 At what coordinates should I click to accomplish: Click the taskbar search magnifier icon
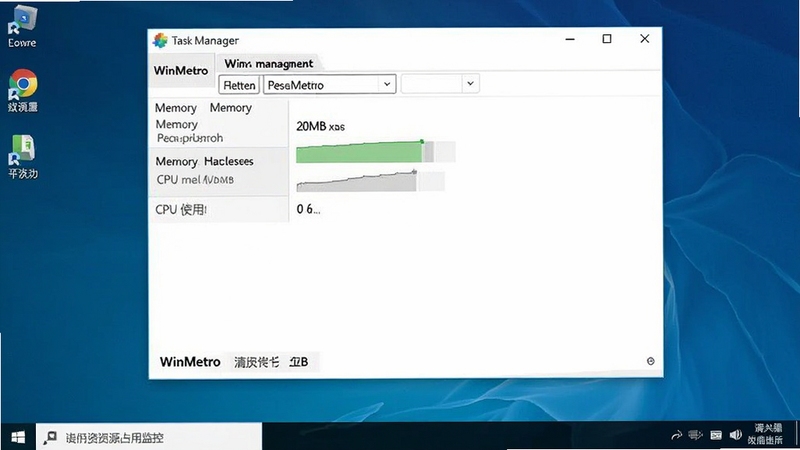point(50,437)
